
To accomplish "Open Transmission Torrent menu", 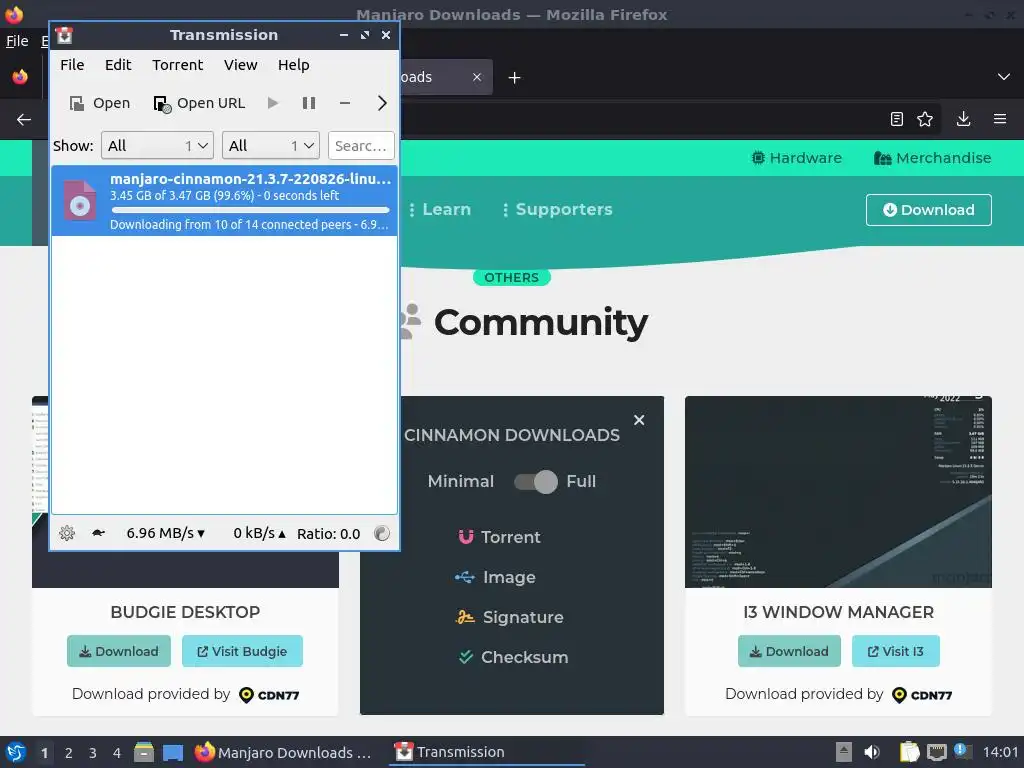I will click(178, 65).
